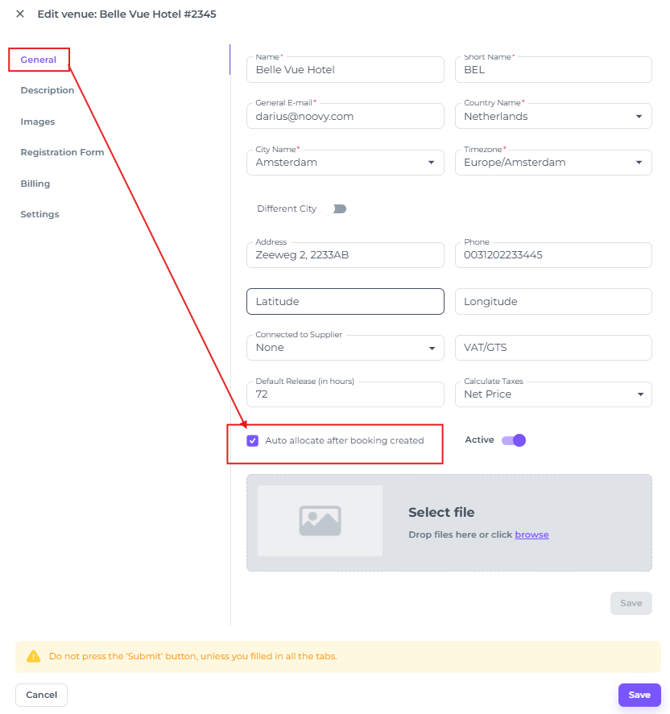Switch to the Description tab
The height and width of the screenshot is (714, 670).
pos(47,91)
